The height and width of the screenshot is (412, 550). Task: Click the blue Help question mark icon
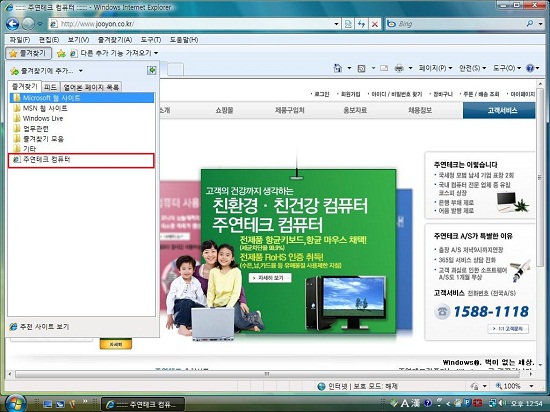[530, 68]
